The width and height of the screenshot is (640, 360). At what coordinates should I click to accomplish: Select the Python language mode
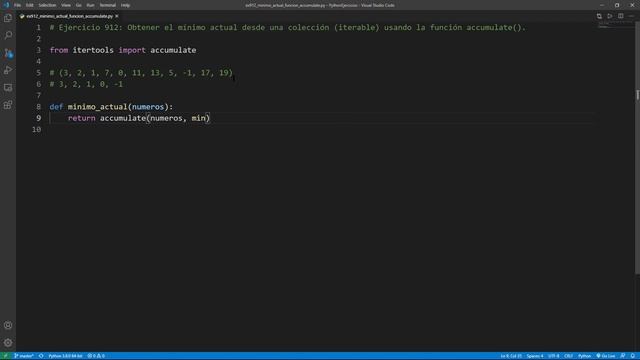coord(584,356)
